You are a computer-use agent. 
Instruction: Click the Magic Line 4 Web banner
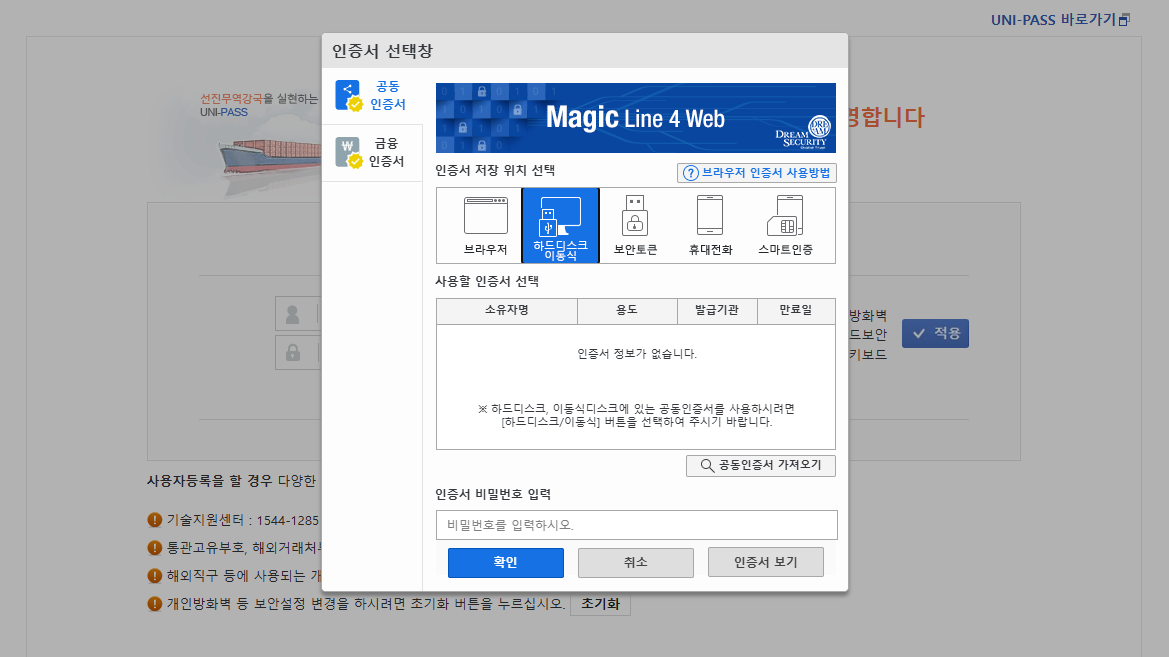(x=635, y=118)
